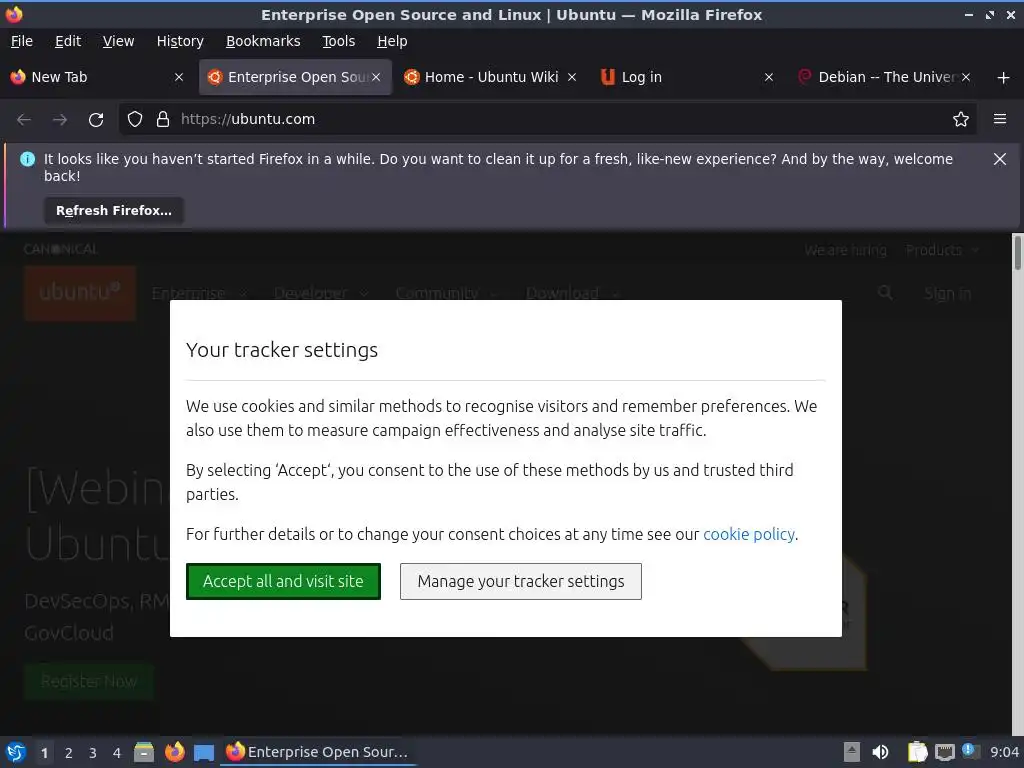
Task: Launch Firefox from the taskbar quicklaunch
Action: tap(174, 752)
